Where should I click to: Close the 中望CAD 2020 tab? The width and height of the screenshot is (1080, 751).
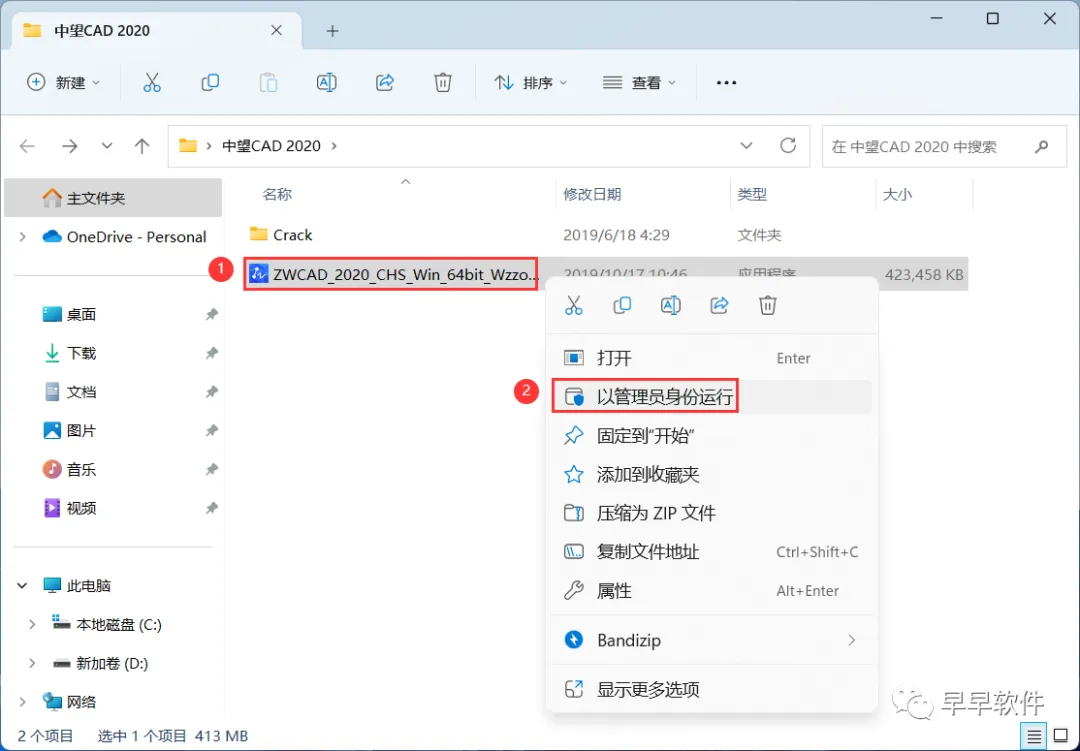276,30
